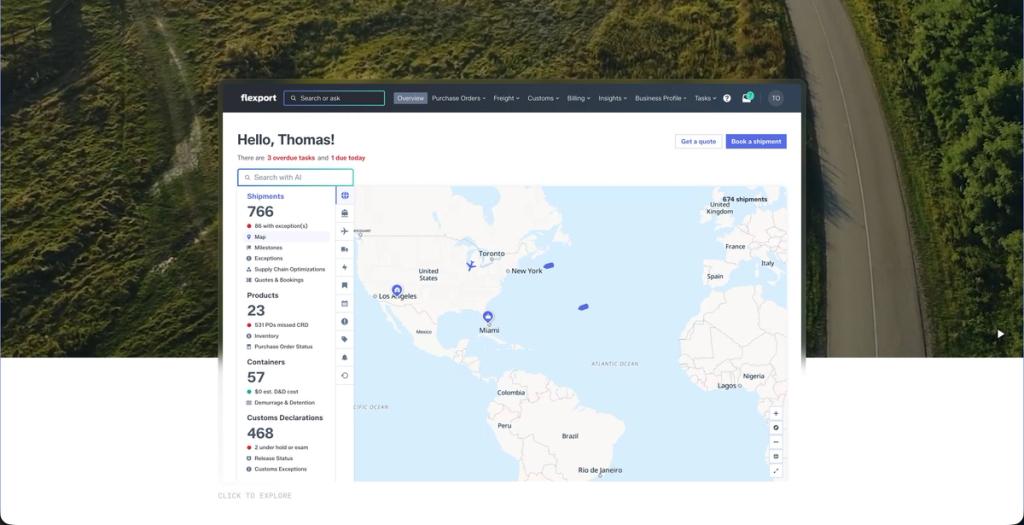1024x525 pixels.
Task: Select the lightning bolt icon in map toolbar
Action: [x=345, y=267]
